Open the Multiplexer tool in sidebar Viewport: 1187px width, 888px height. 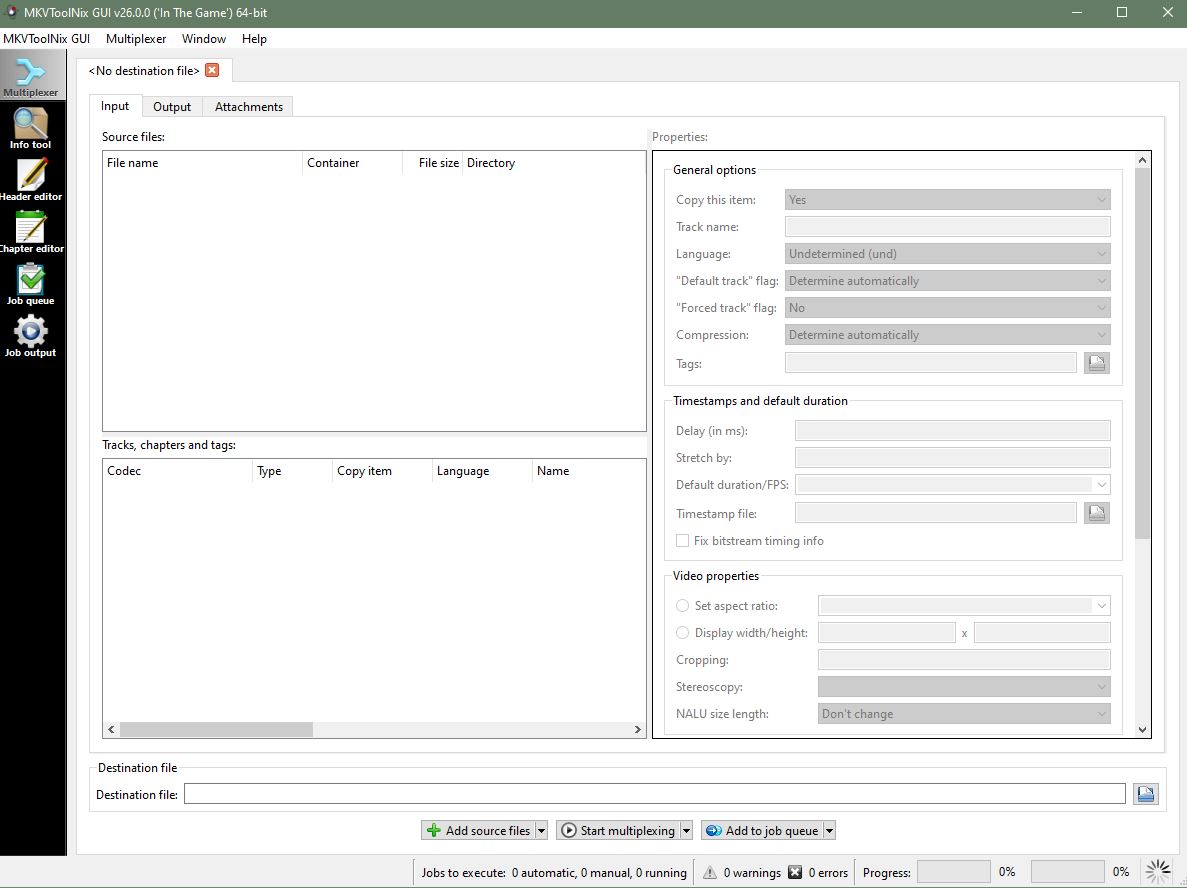(x=31, y=75)
